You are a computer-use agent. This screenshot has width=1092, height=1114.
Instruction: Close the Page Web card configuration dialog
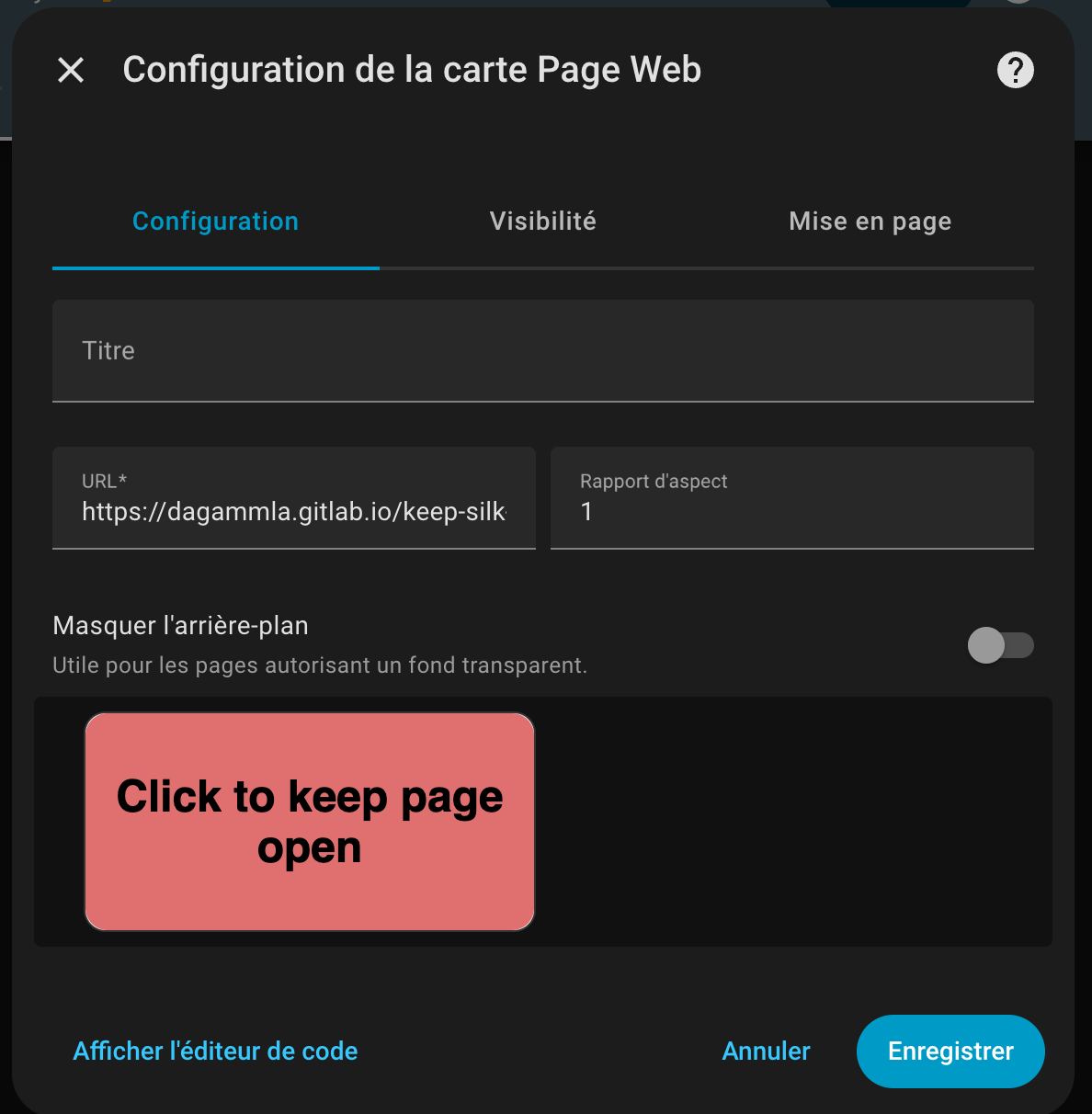tap(71, 70)
